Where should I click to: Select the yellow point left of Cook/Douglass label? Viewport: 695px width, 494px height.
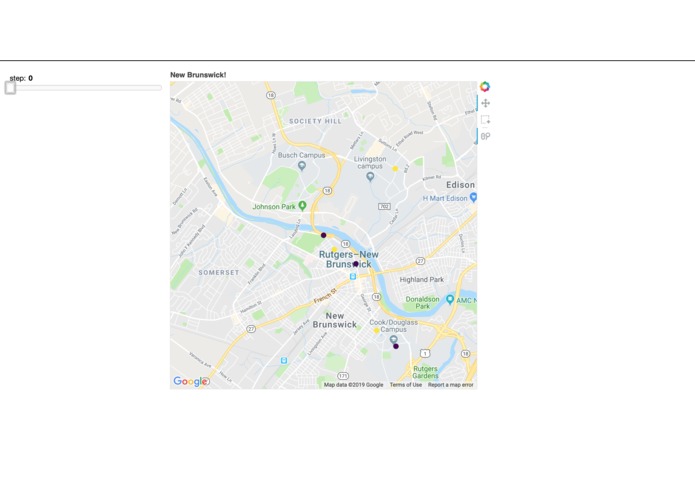point(376,331)
